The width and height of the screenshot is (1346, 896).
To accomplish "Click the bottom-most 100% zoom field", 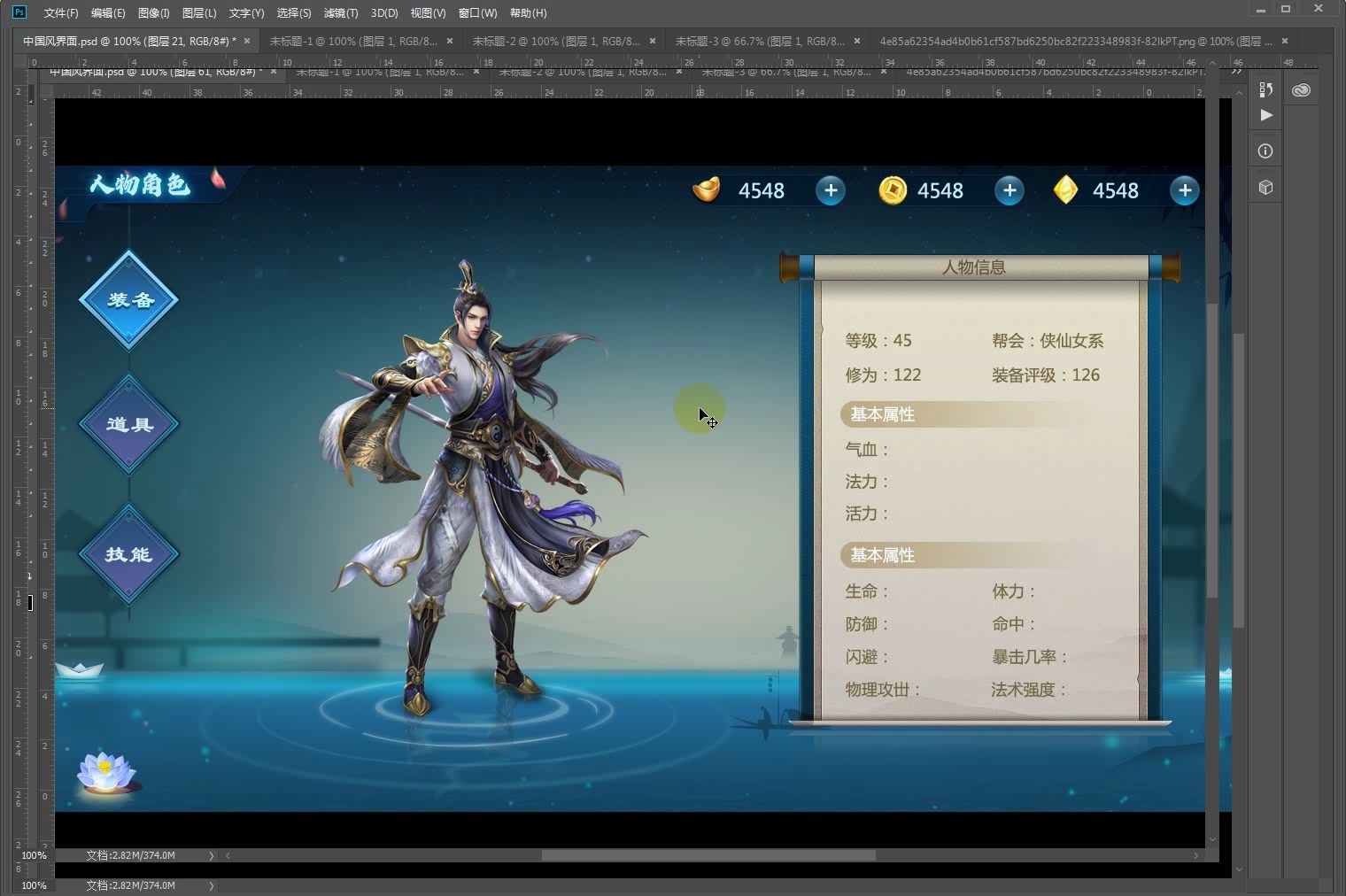I will tap(34, 885).
